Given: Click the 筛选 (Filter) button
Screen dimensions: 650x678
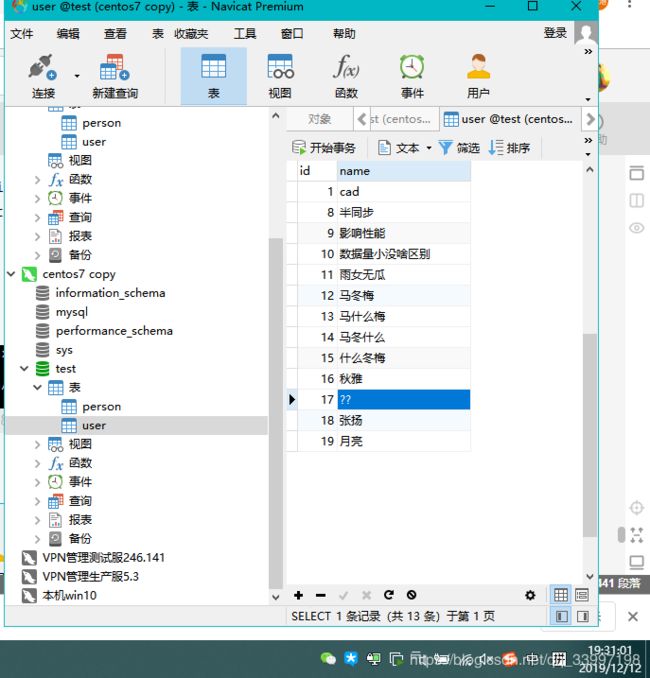Looking at the screenshot, I should 459,148.
